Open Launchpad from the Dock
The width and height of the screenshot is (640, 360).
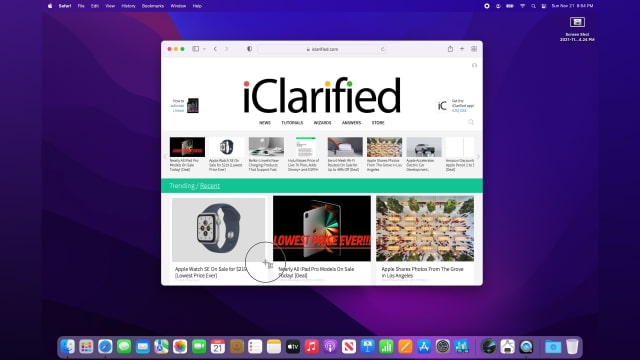pyautogui.click(x=86, y=347)
